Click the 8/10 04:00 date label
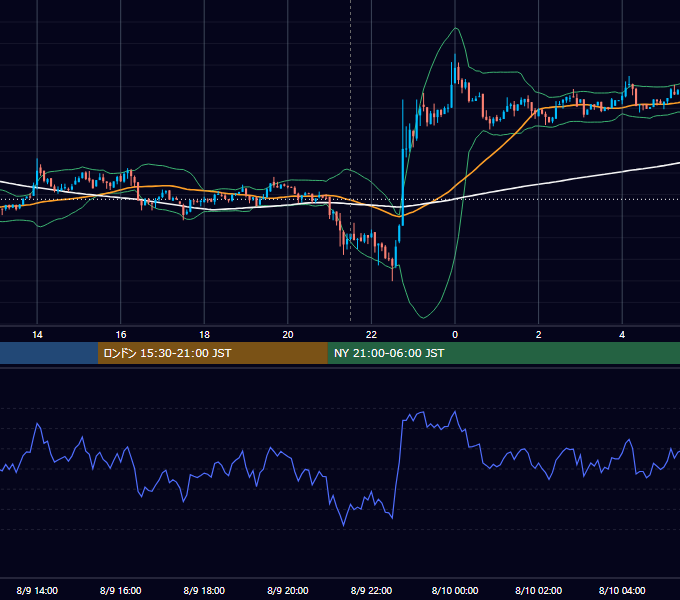 [x=622, y=590]
